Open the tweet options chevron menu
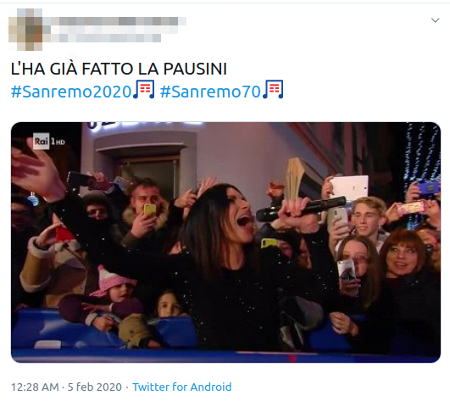The image size is (450, 401). 435,20
